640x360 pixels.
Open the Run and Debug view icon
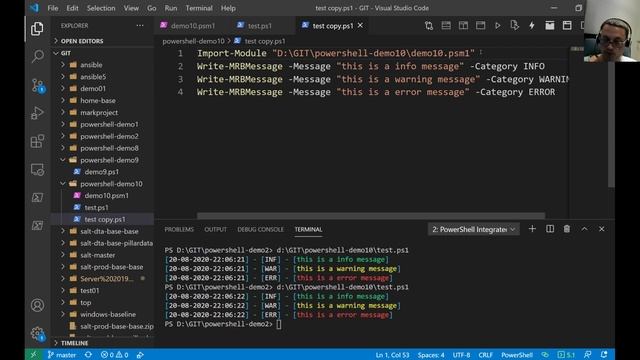pos(37,113)
